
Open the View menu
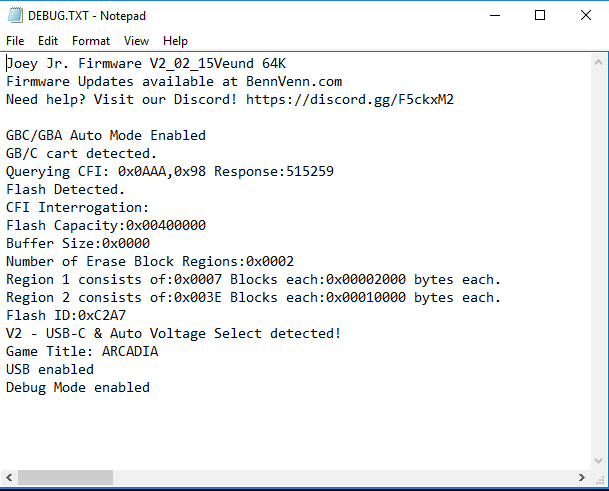[x=136, y=41]
